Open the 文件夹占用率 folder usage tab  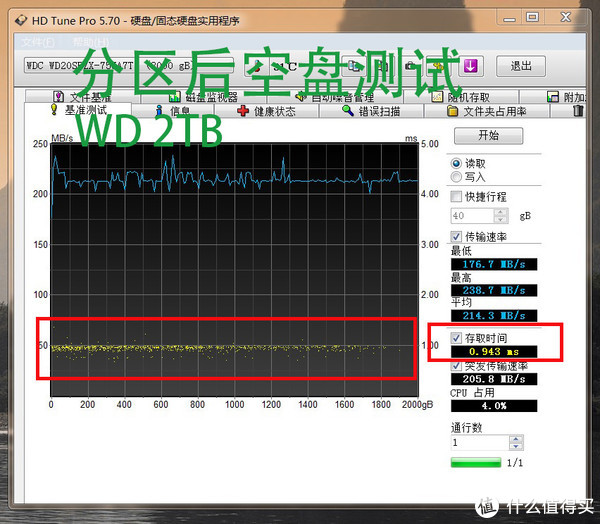487,111
